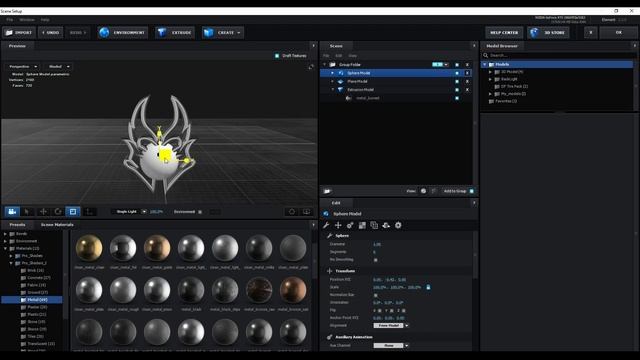Select the axis gizmo tool in preview toolbar
Screen dimensions: 640x360
point(89,211)
